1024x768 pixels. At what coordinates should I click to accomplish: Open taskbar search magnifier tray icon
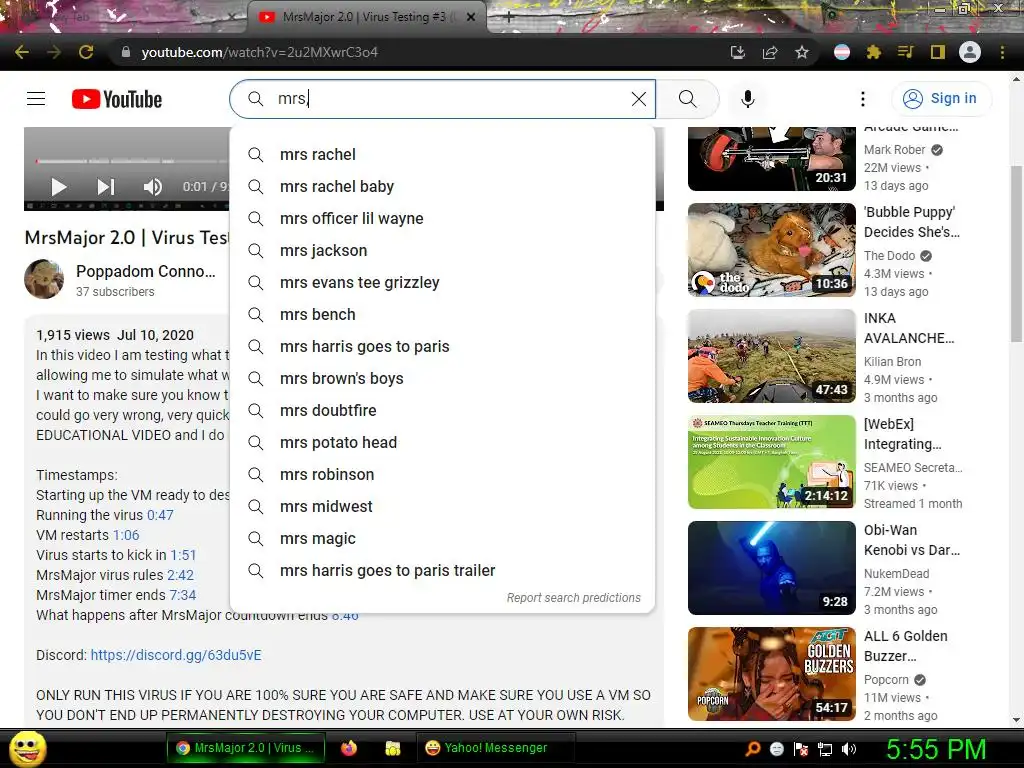click(753, 749)
